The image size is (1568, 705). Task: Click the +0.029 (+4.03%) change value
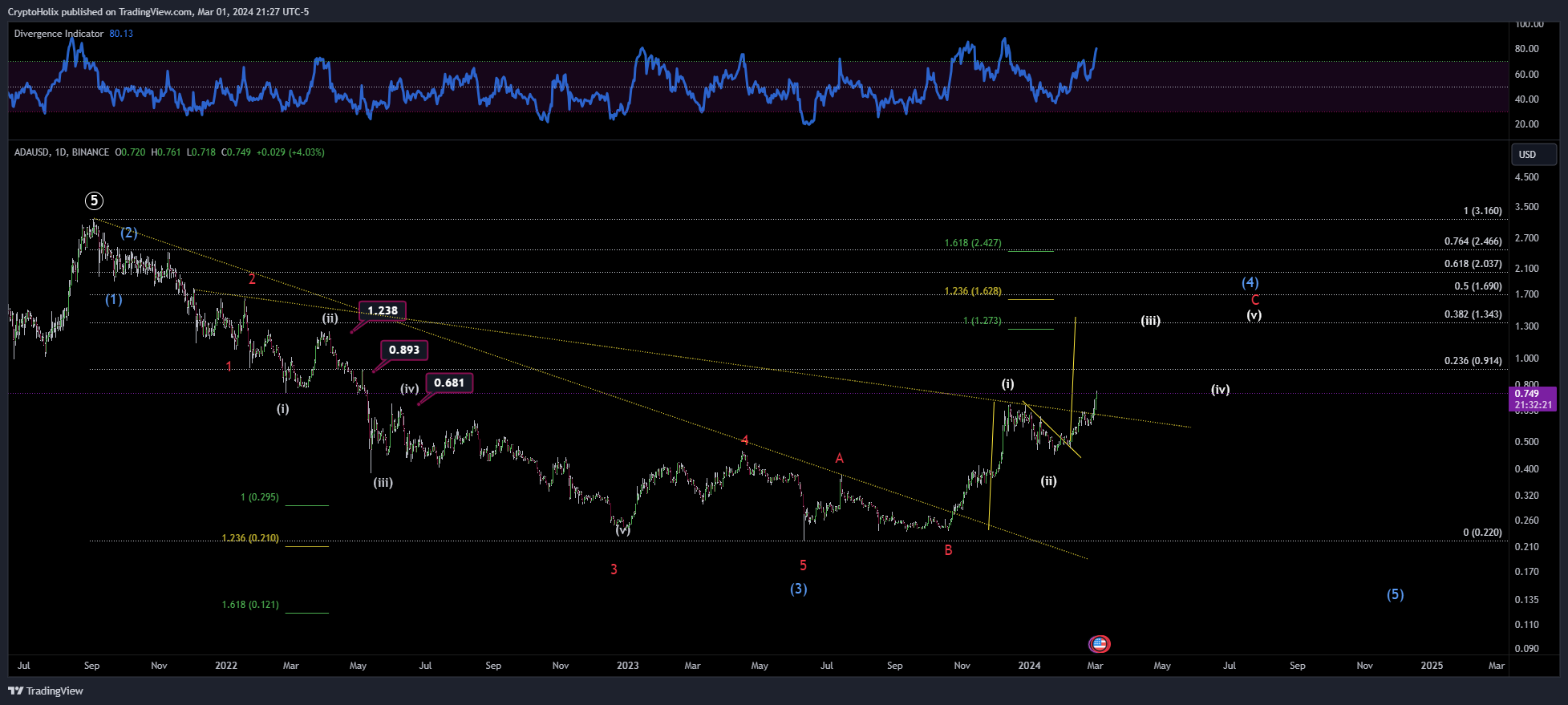(x=290, y=152)
